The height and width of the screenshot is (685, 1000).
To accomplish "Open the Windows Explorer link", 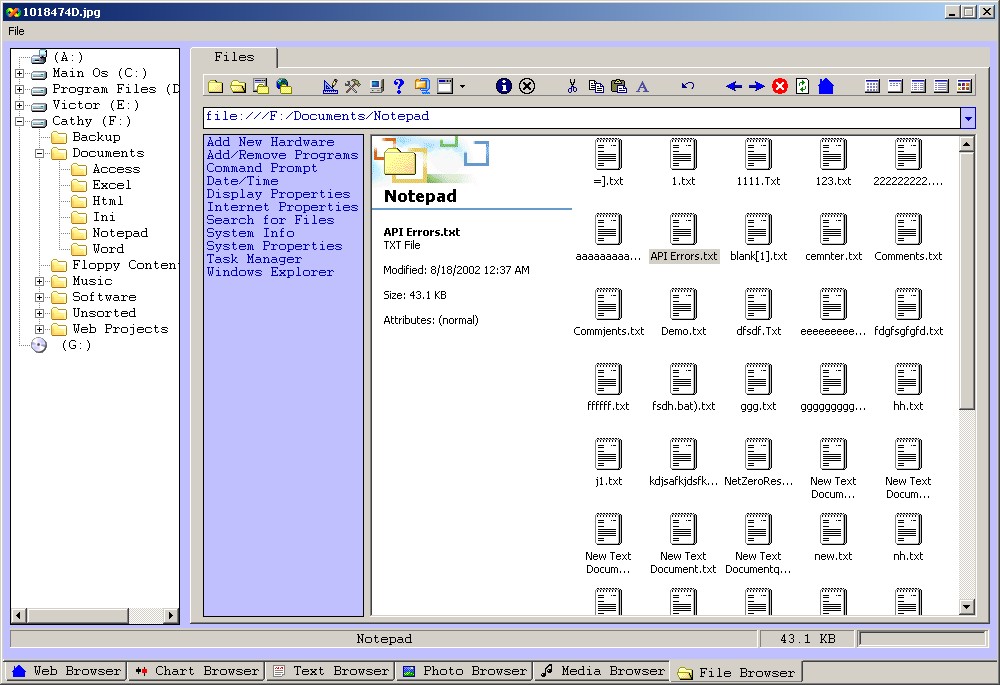I will click(270, 272).
